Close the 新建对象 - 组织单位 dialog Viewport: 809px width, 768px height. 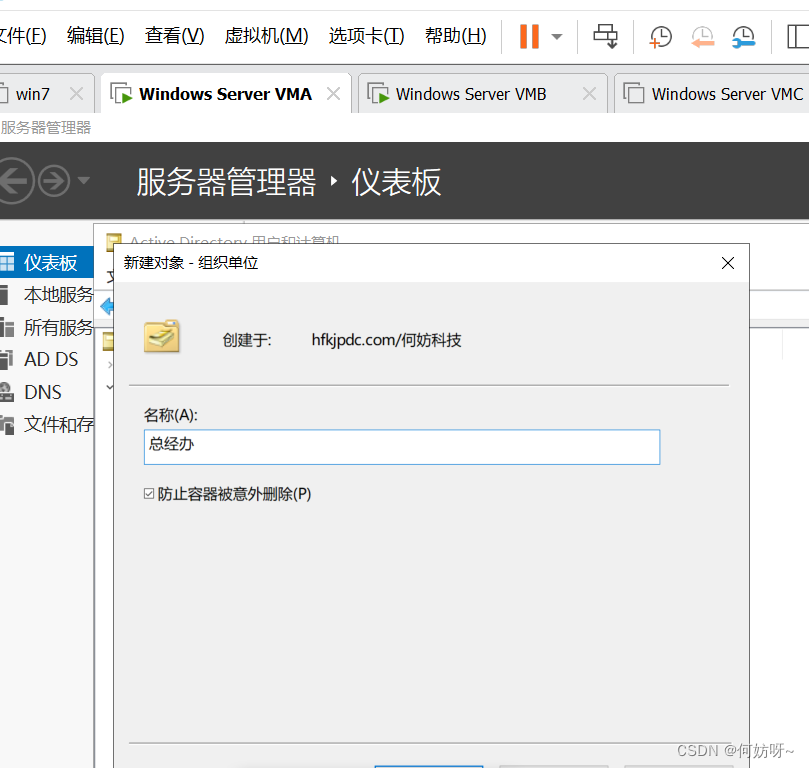[728, 263]
